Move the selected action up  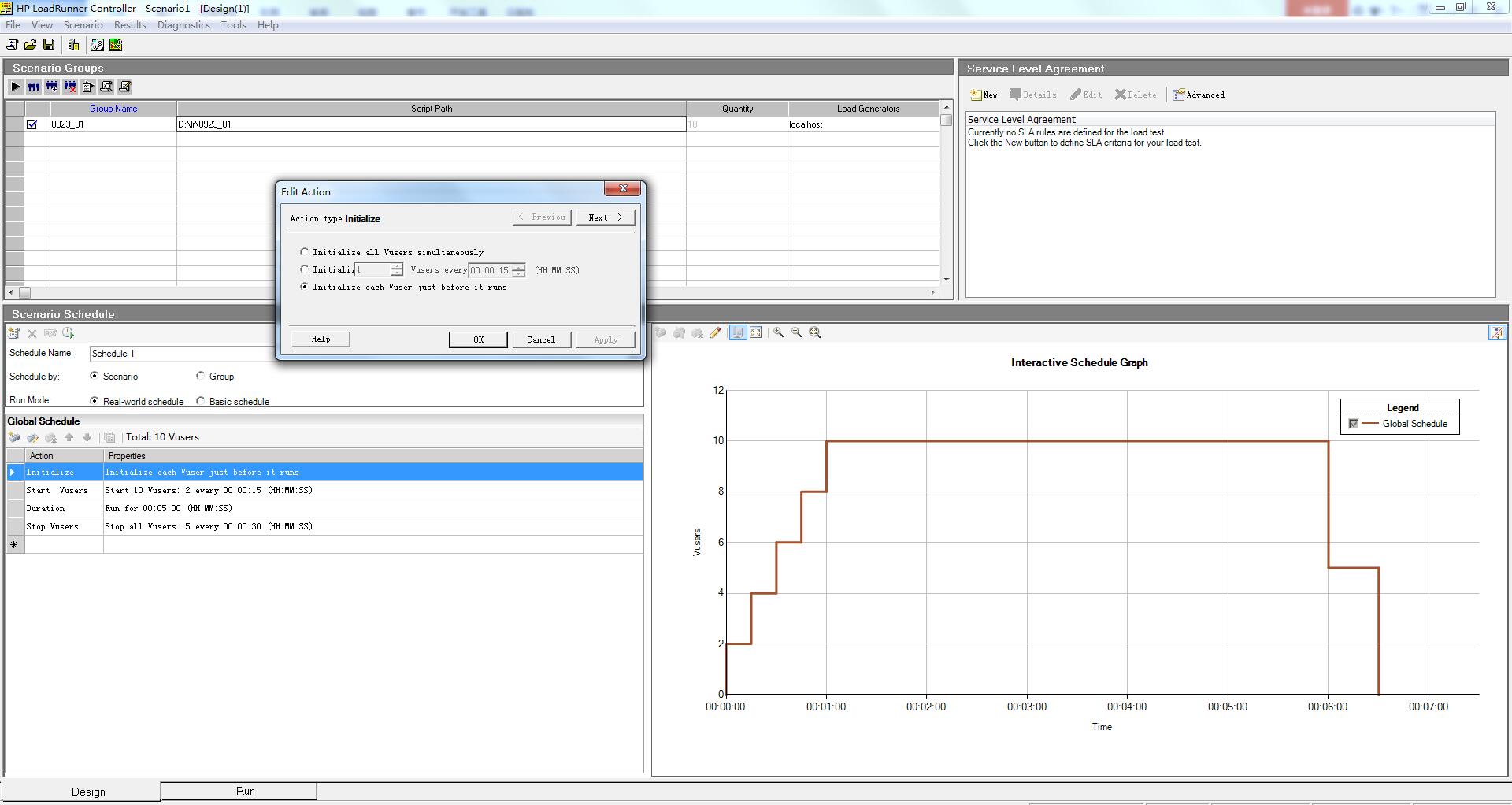[x=69, y=437]
